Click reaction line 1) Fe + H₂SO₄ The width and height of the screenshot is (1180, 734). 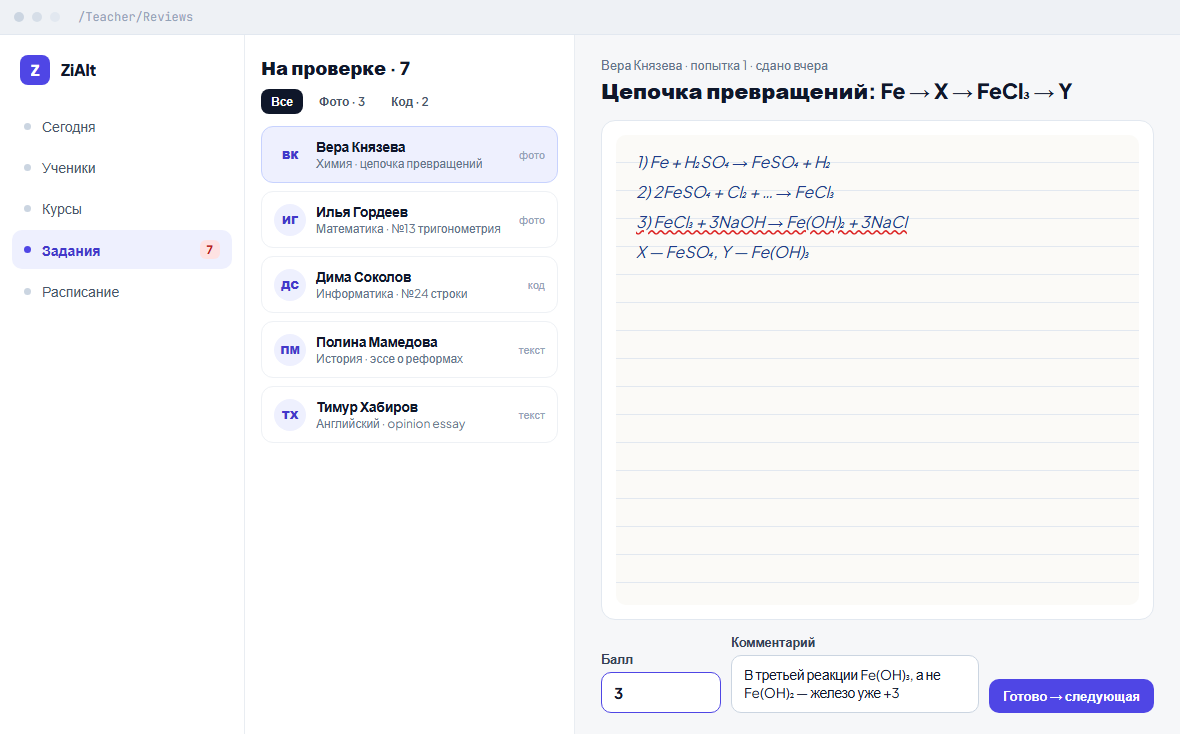pos(734,163)
